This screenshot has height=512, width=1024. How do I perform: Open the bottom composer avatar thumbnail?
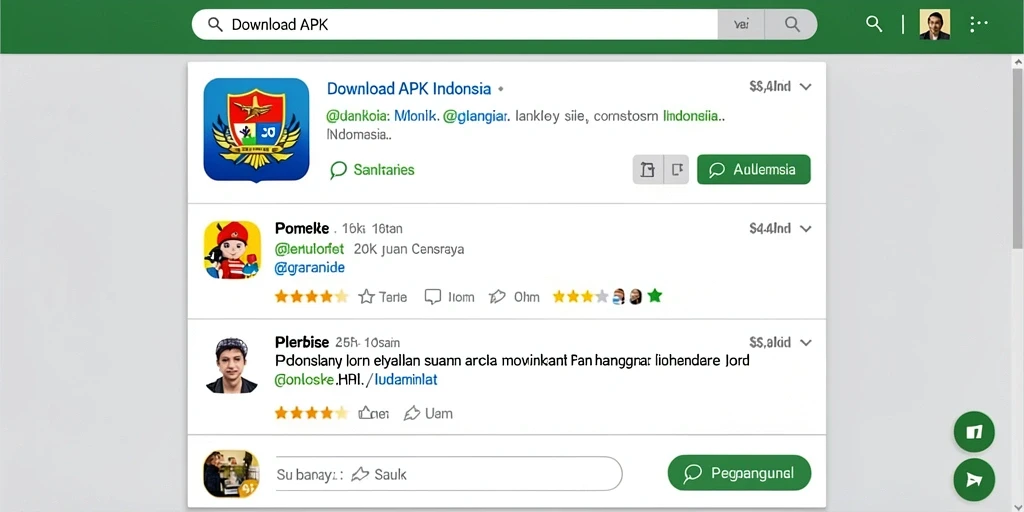[232, 474]
